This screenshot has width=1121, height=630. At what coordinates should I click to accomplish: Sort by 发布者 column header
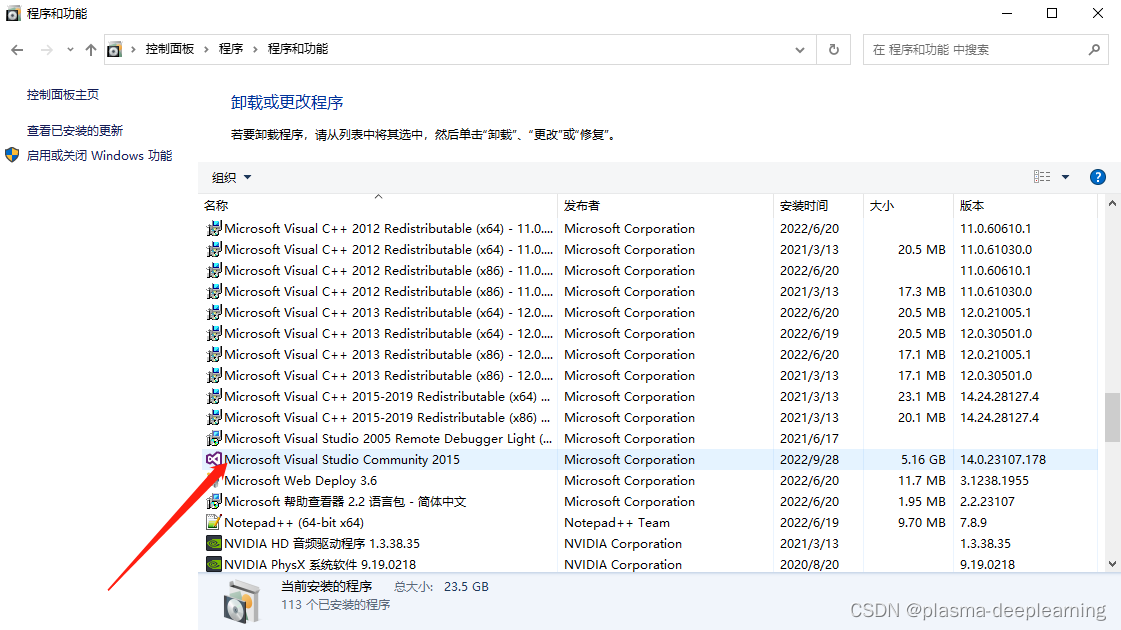tap(665, 205)
